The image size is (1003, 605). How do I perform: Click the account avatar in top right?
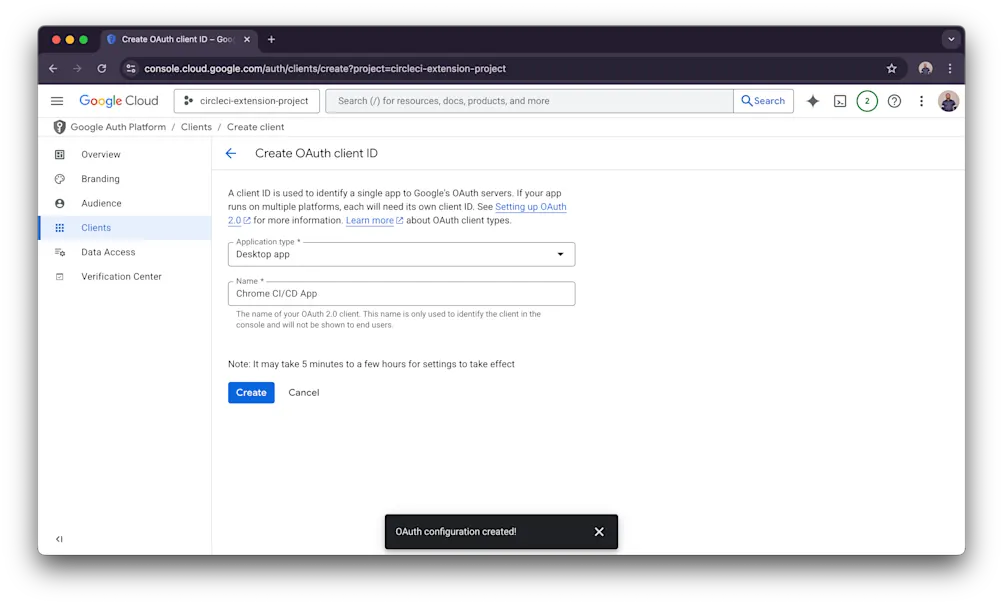pyautogui.click(x=948, y=101)
